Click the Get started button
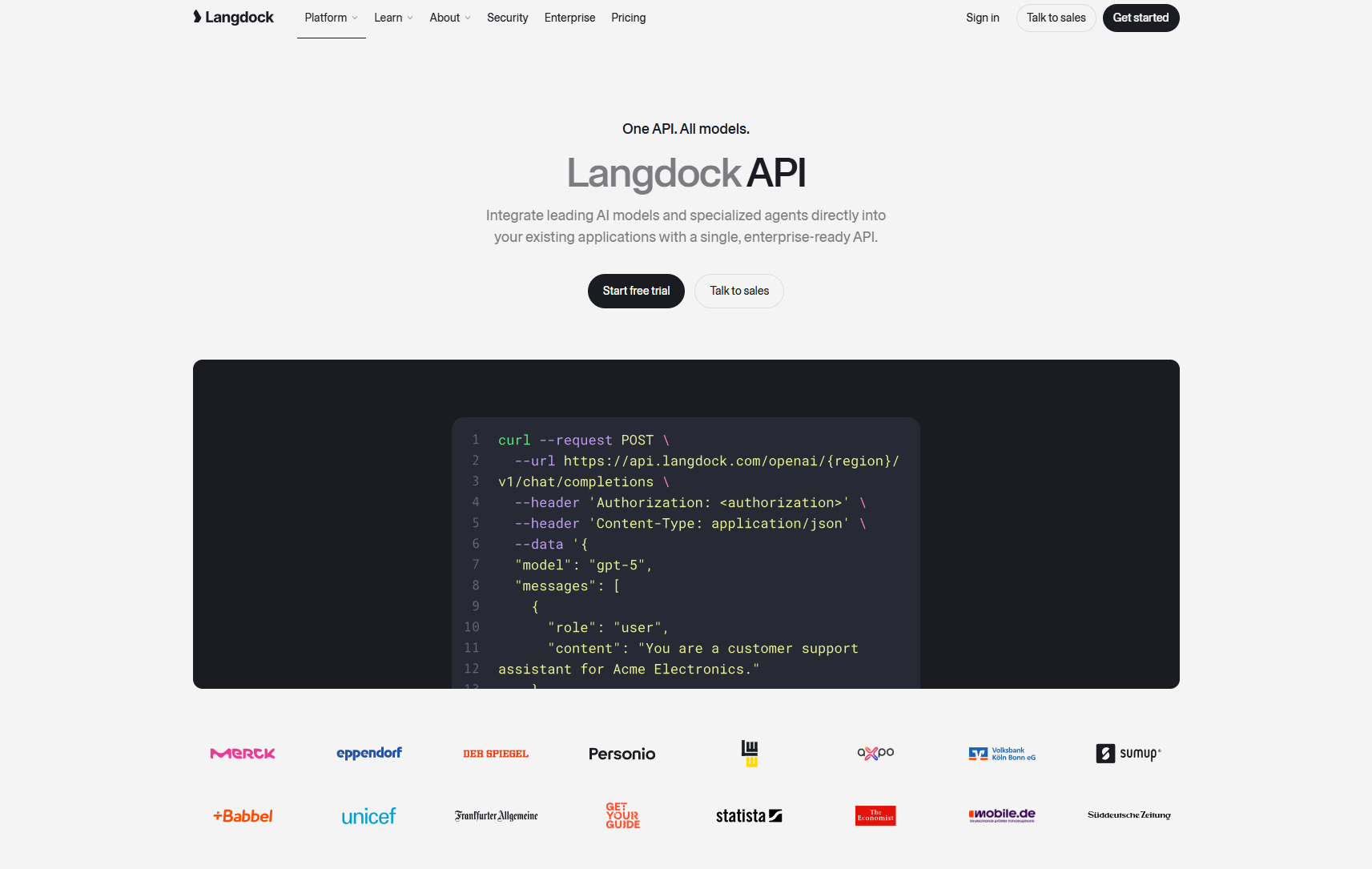This screenshot has height=869, width=1372. pos(1141,18)
